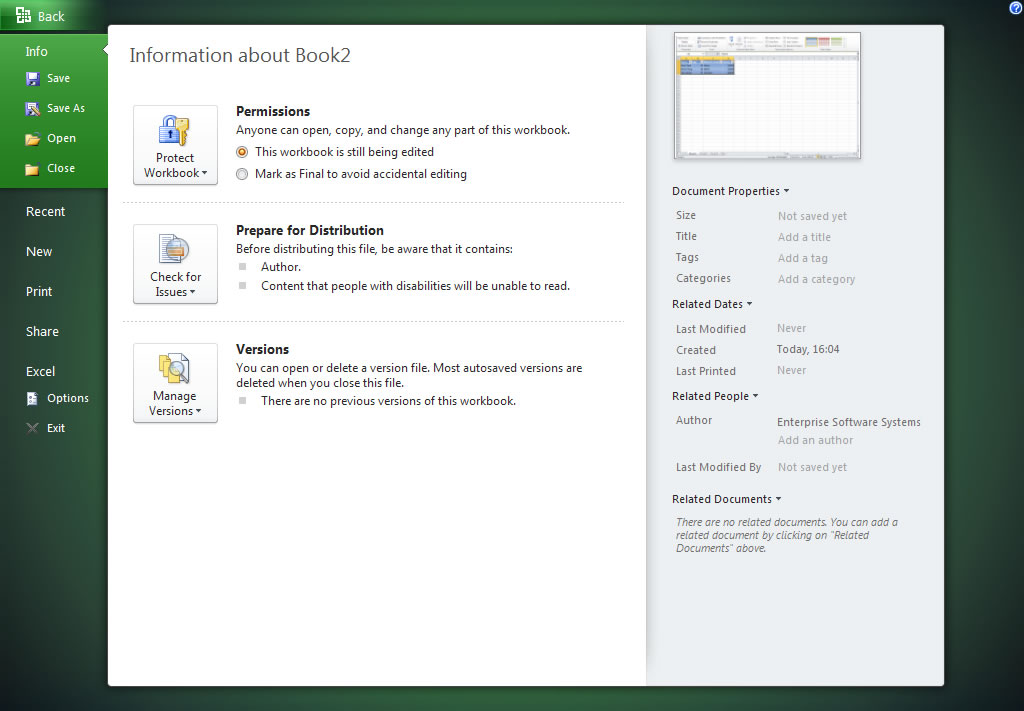Click the Options icon in sidebar
The width and height of the screenshot is (1024, 711).
(33, 398)
